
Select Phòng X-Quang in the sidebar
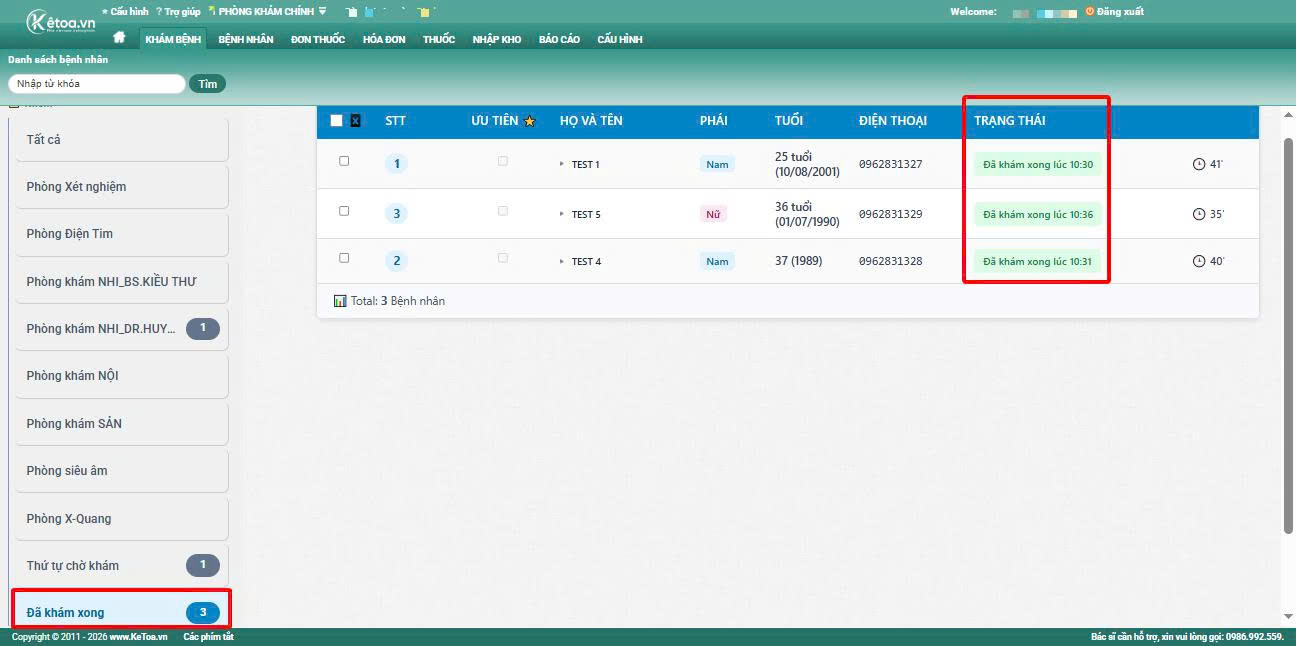coord(121,519)
